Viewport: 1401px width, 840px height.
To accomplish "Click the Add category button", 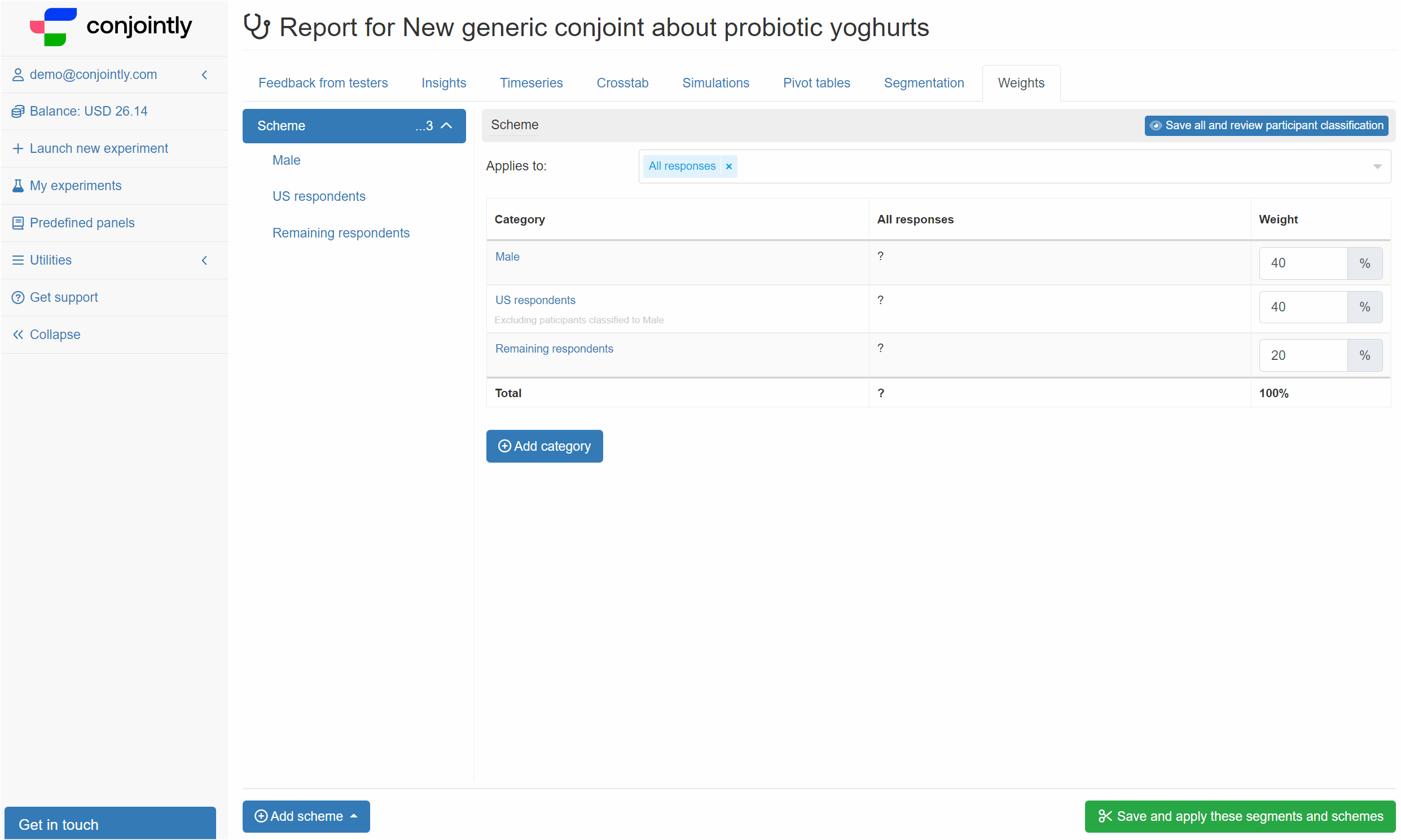I will click(543, 446).
